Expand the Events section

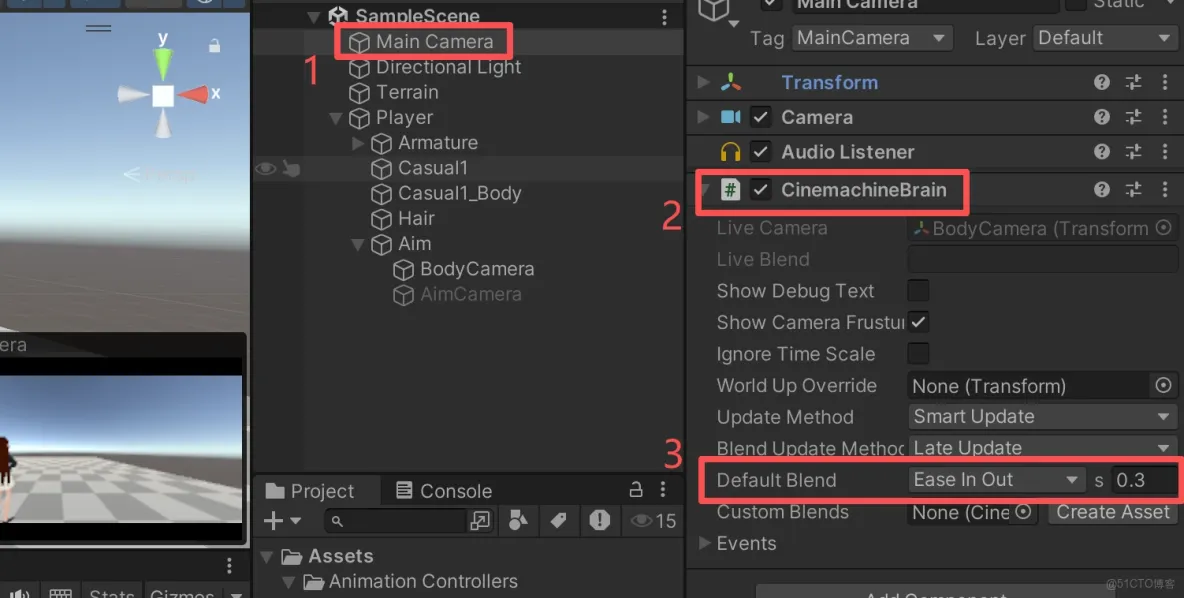click(x=703, y=543)
